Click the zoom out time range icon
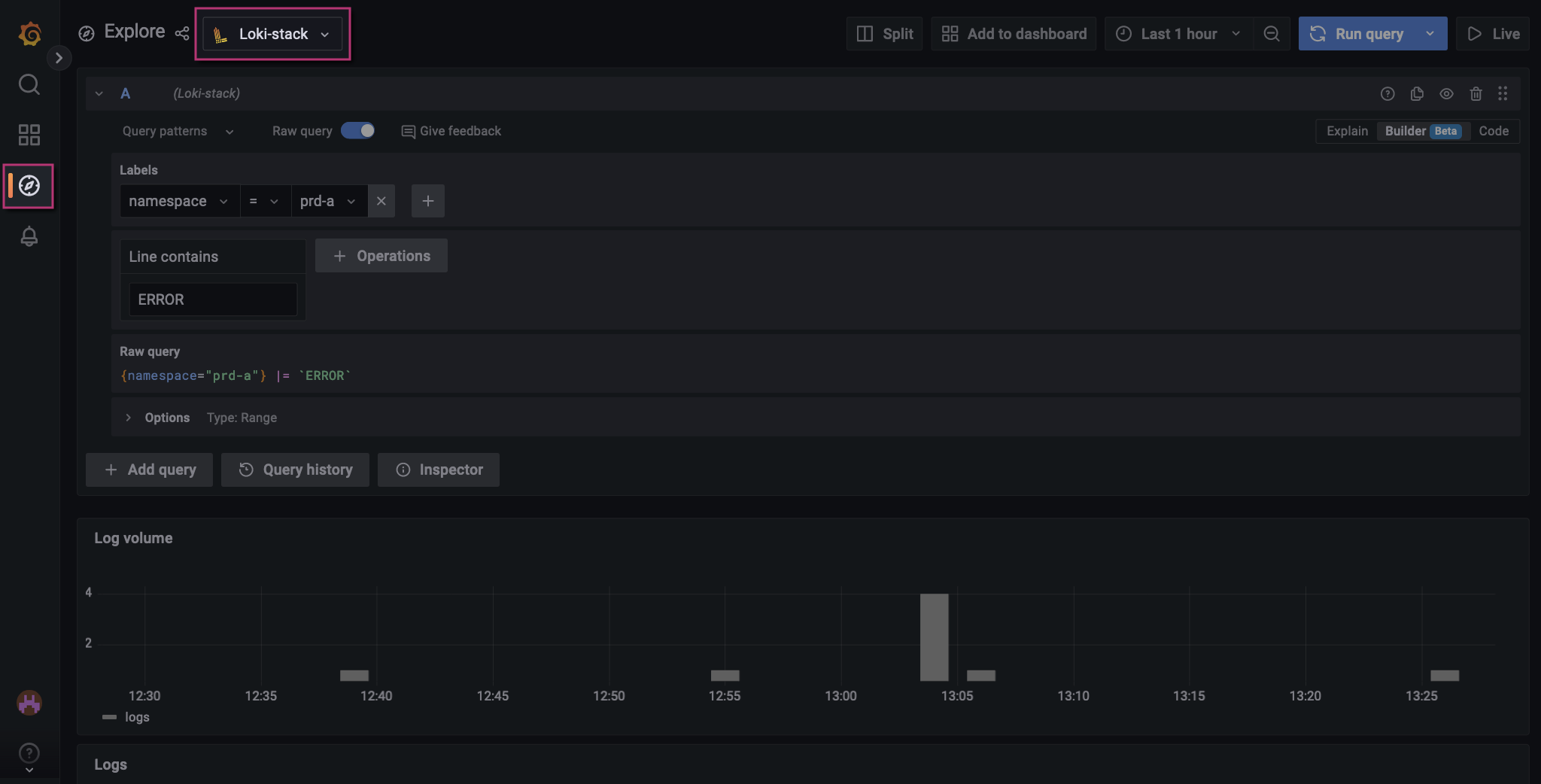Image resolution: width=1541 pixels, height=784 pixels. click(1272, 34)
